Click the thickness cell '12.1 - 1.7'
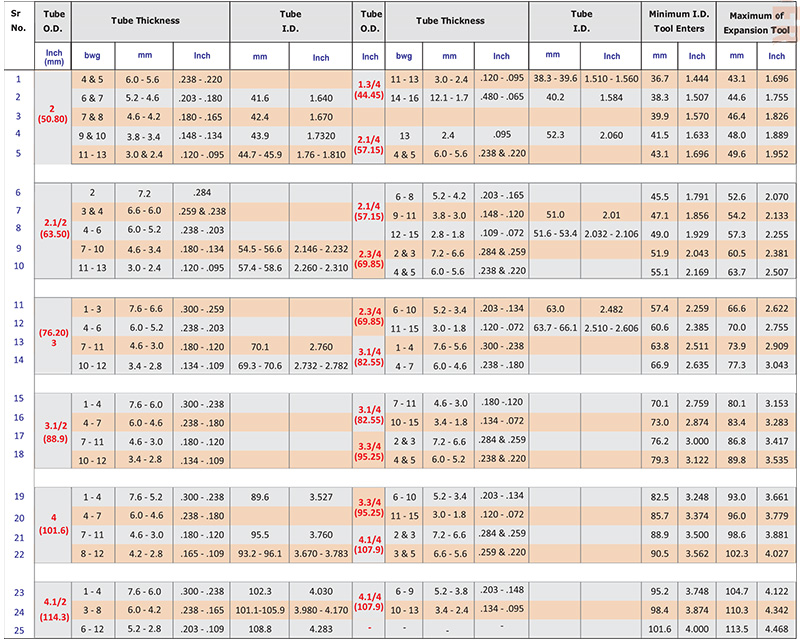 tap(449, 97)
